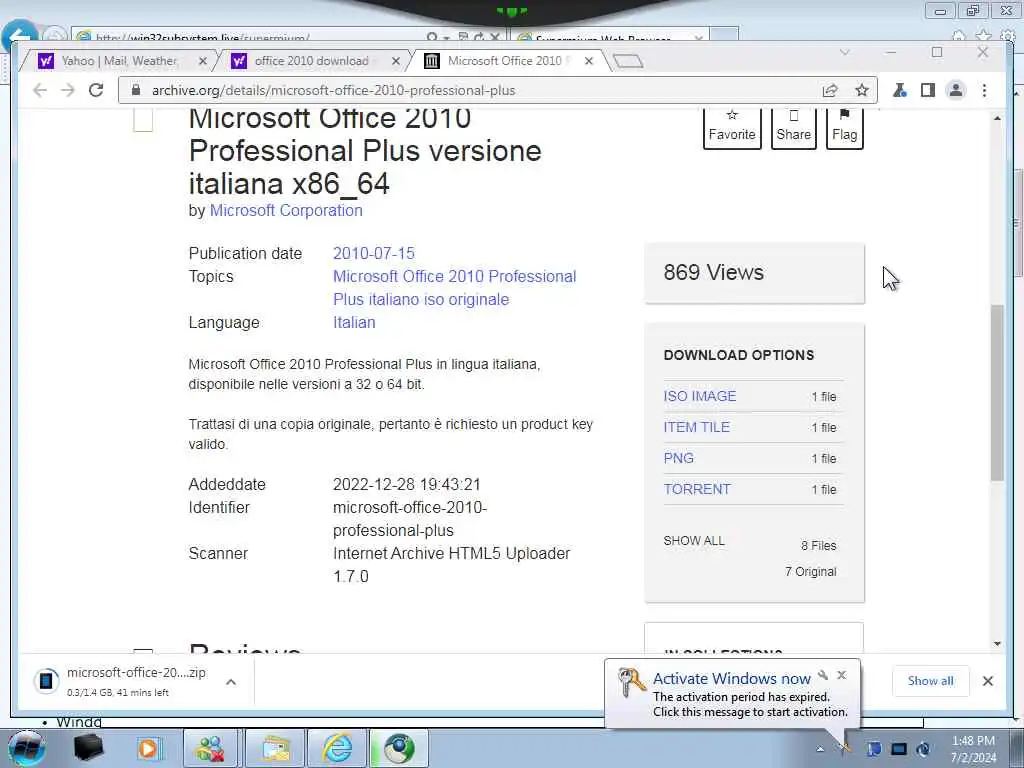The width and height of the screenshot is (1024, 768).
Task: Click the Favorite star button
Action: (732, 127)
